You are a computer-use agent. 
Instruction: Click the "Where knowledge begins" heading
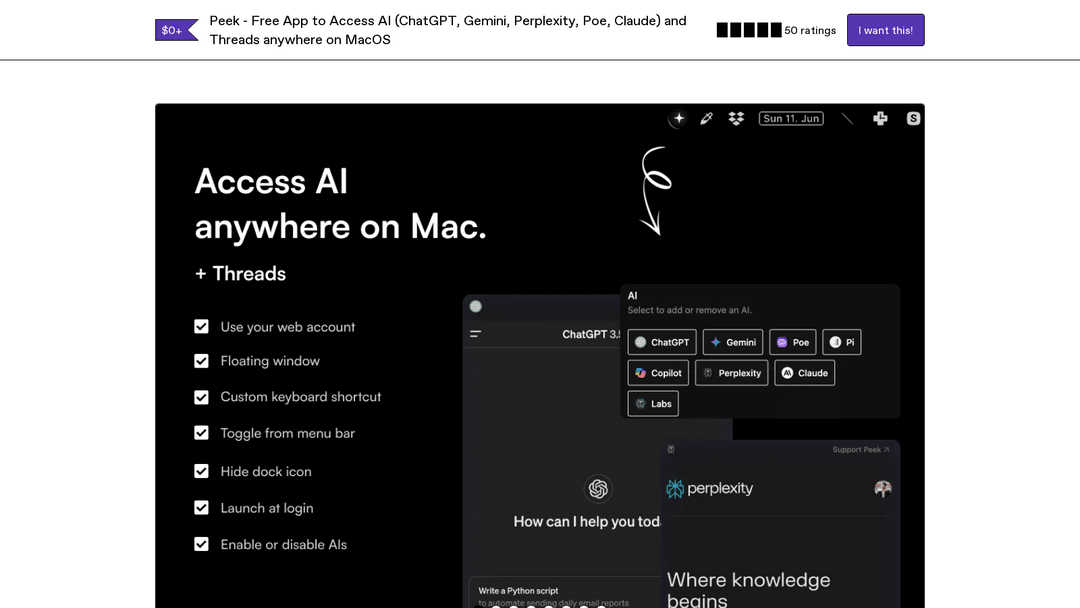point(749,589)
